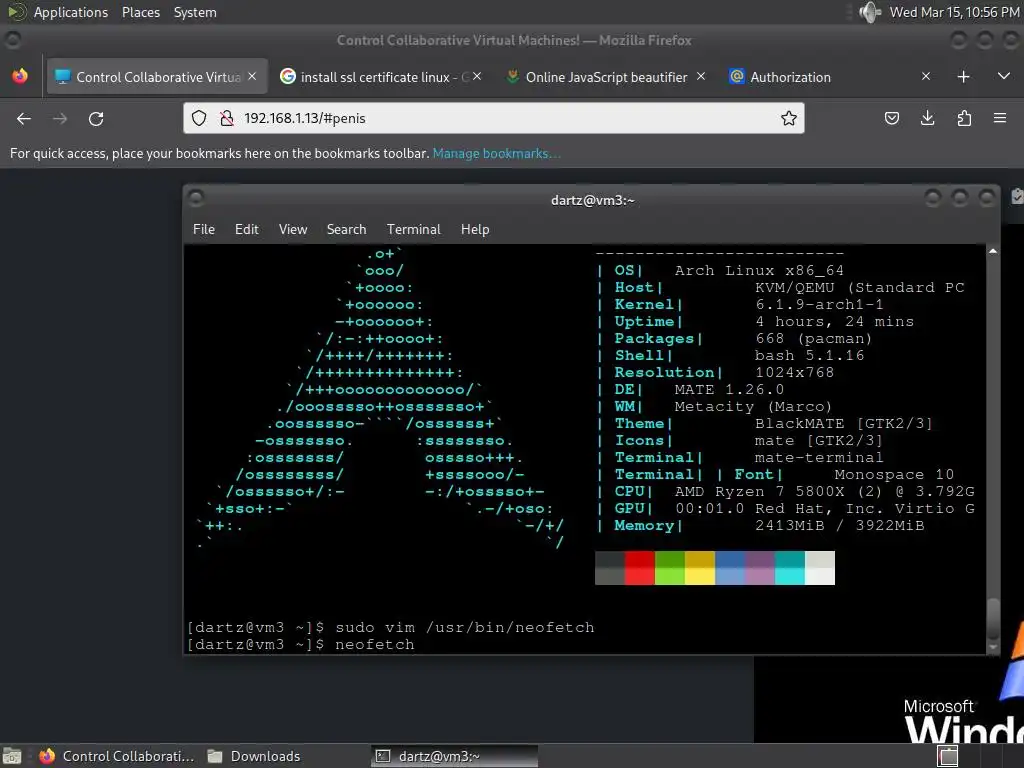Switch to the Control Collaborative Virtual Machines tab

tap(157, 77)
